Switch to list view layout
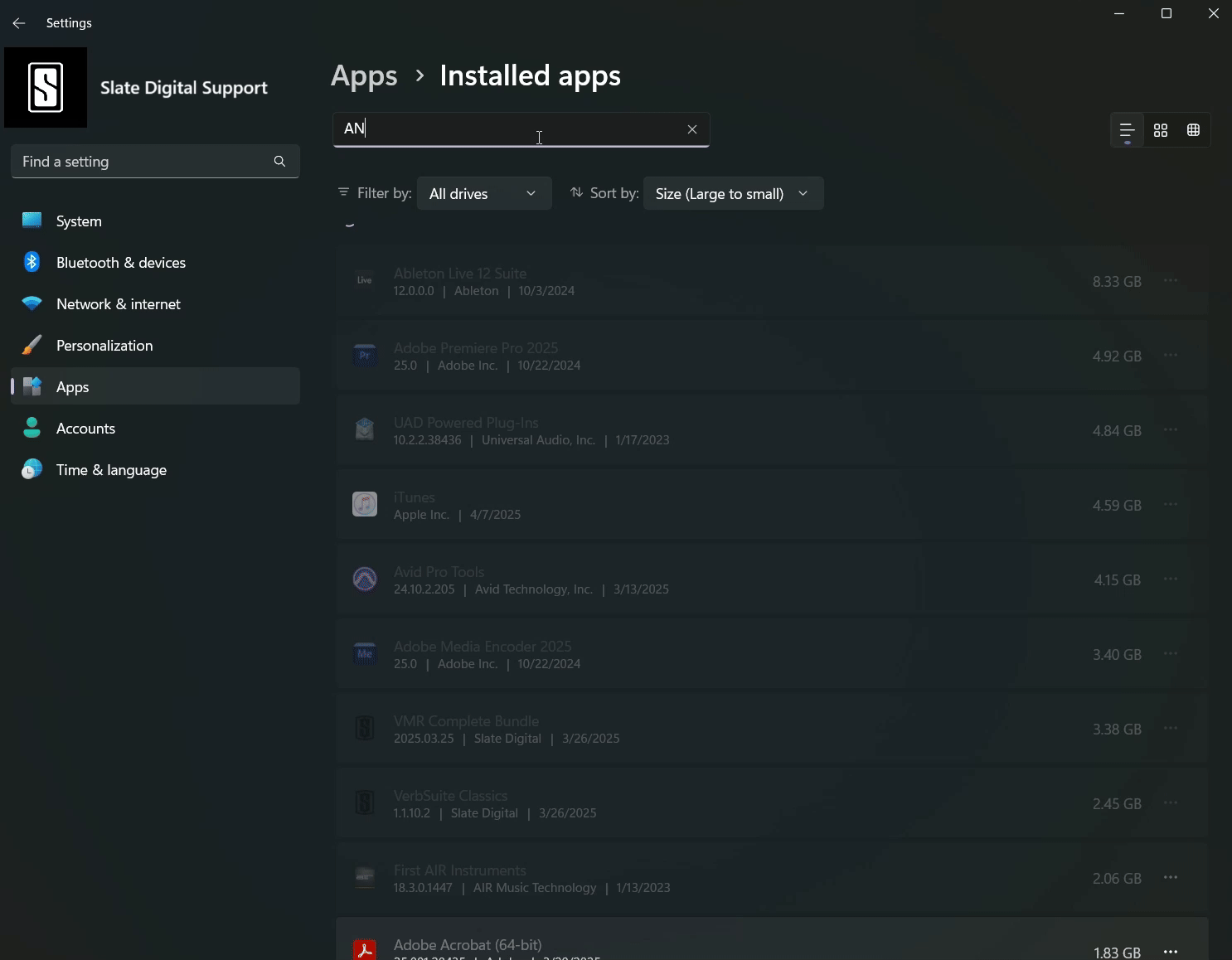 point(1127,130)
